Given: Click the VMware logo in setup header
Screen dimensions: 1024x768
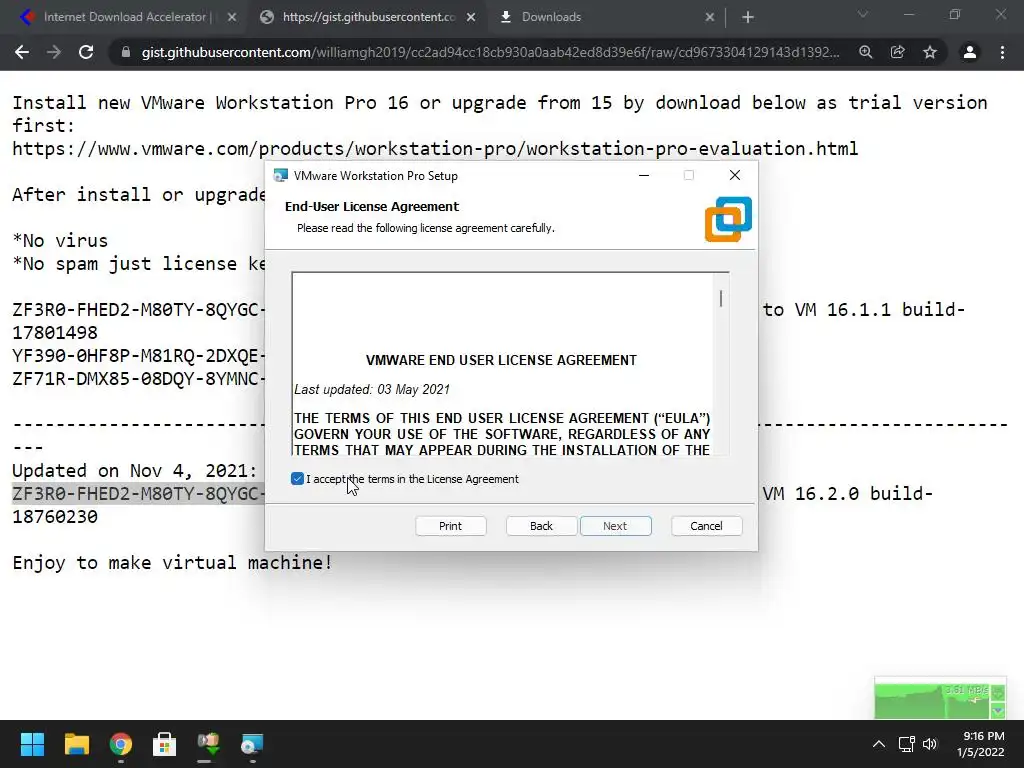Looking at the screenshot, I should pos(728,219).
